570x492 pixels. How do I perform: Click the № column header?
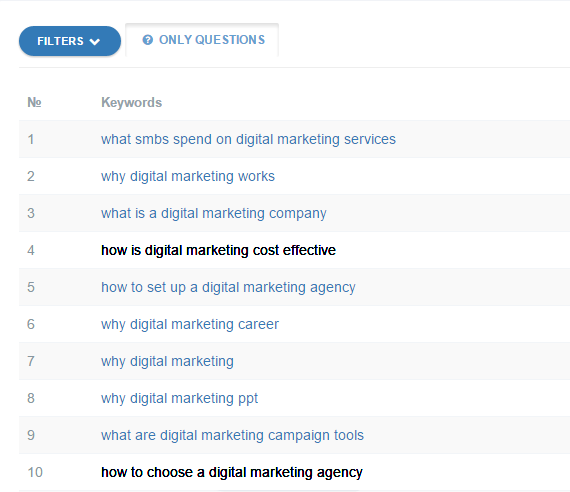(34, 103)
